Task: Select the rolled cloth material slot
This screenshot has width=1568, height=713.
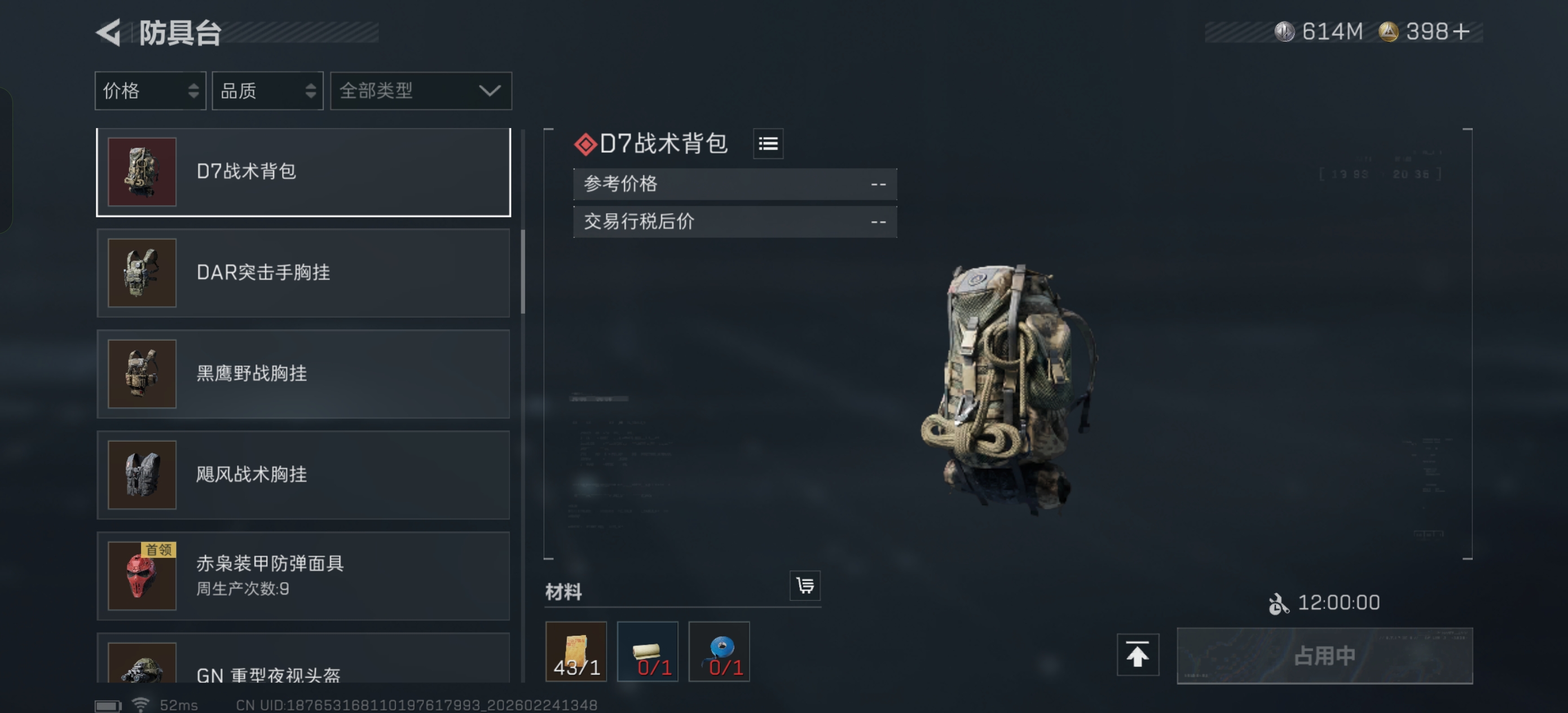Action: (648, 652)
